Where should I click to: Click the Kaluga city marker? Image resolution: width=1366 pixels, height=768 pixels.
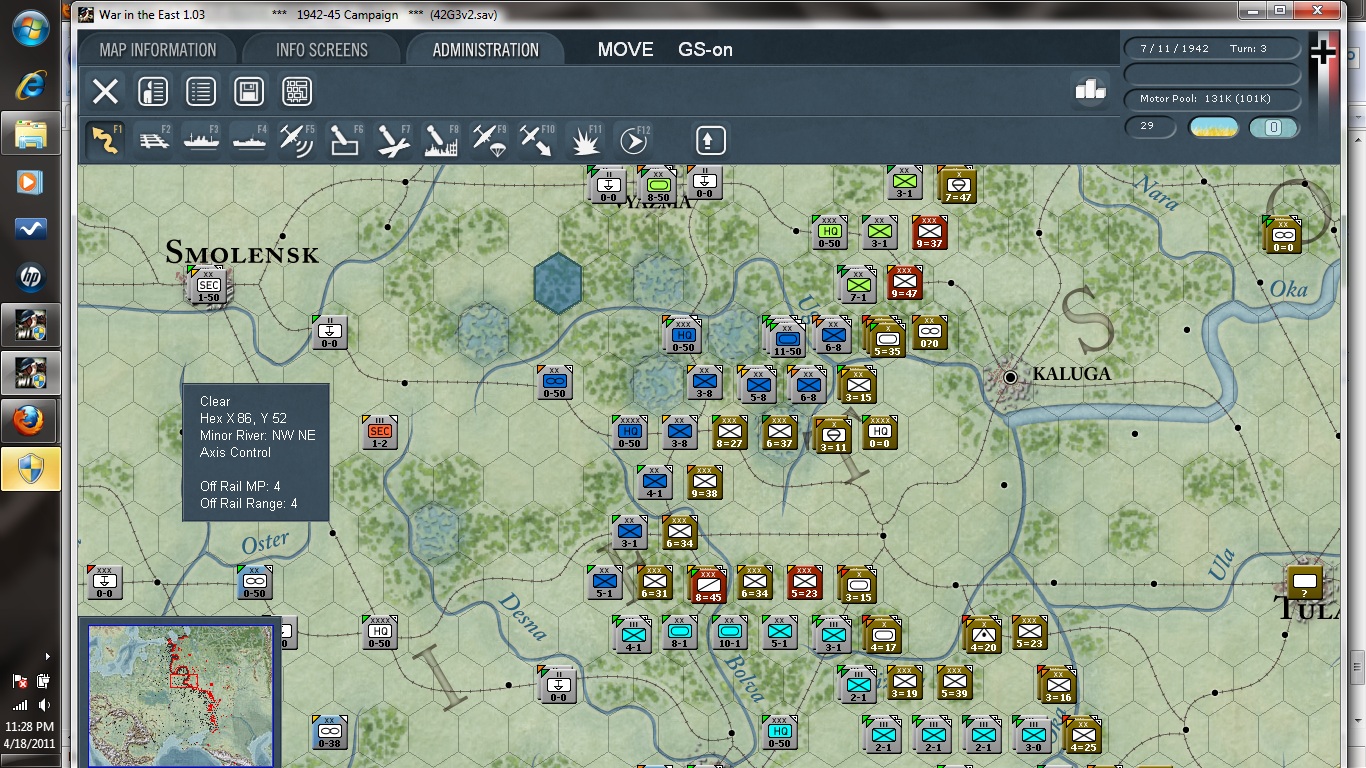click(1010, 377)
